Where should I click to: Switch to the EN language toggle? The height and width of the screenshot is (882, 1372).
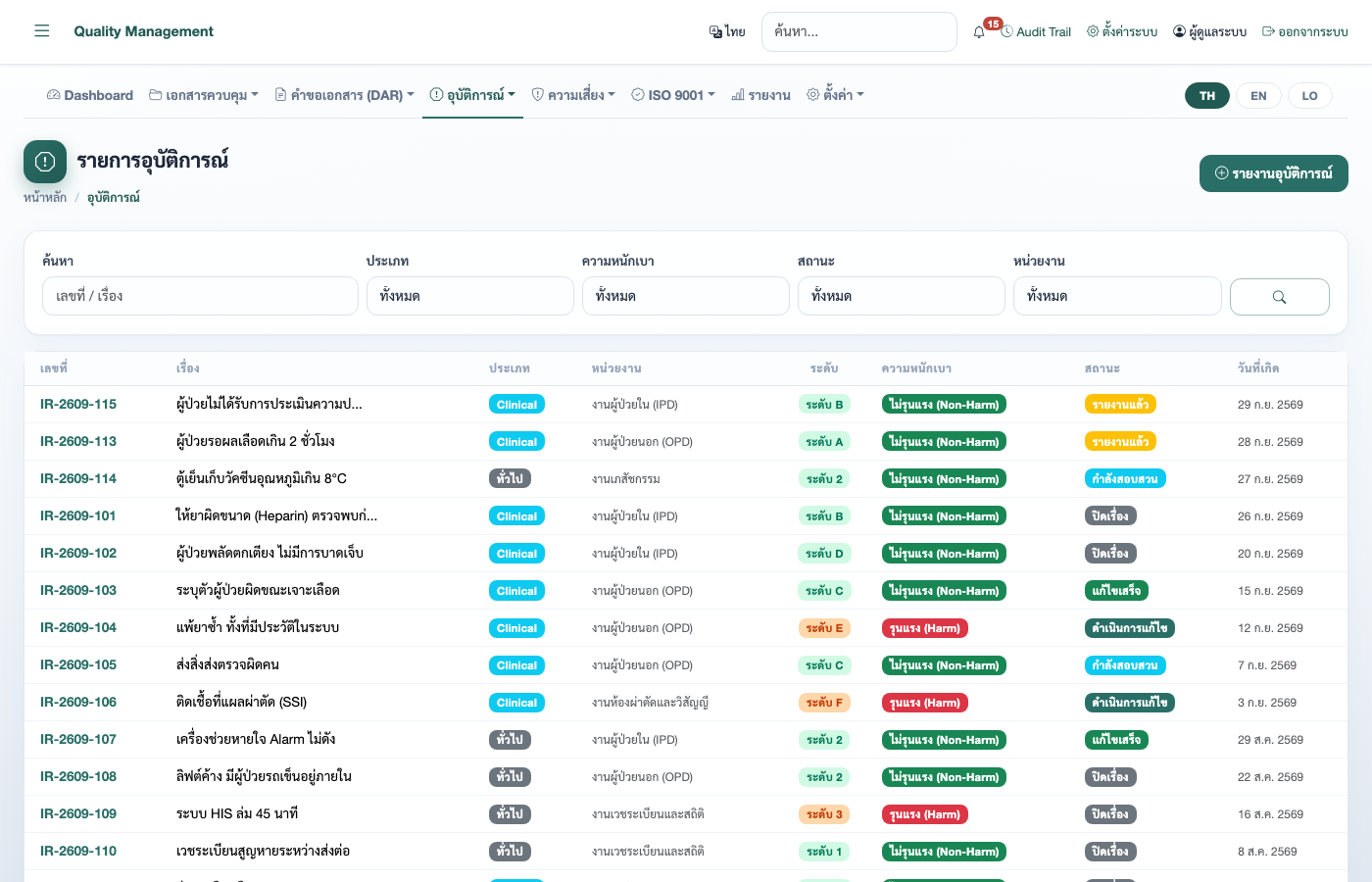(1258, 95)
